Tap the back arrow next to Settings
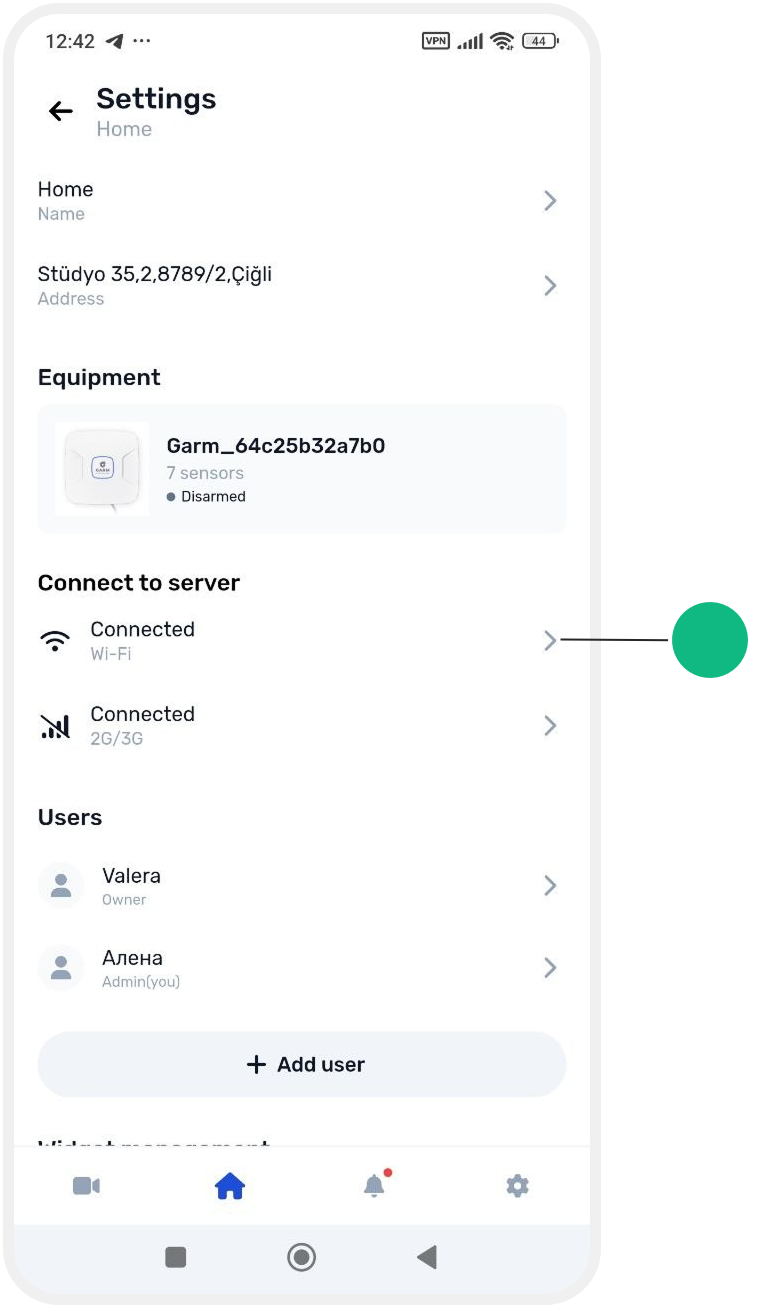 point(61,111)
